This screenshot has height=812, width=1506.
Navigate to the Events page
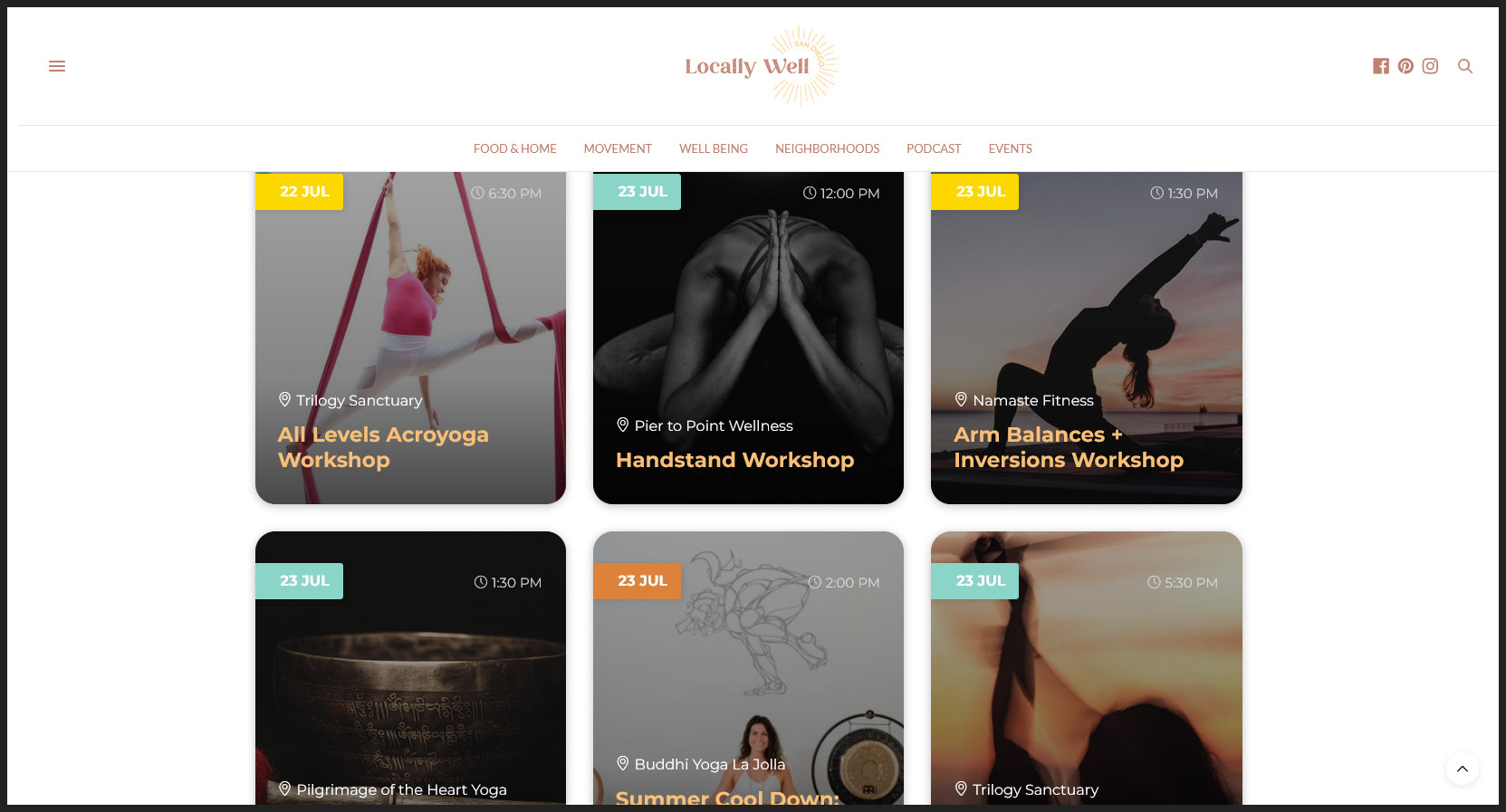point(1010,148)
